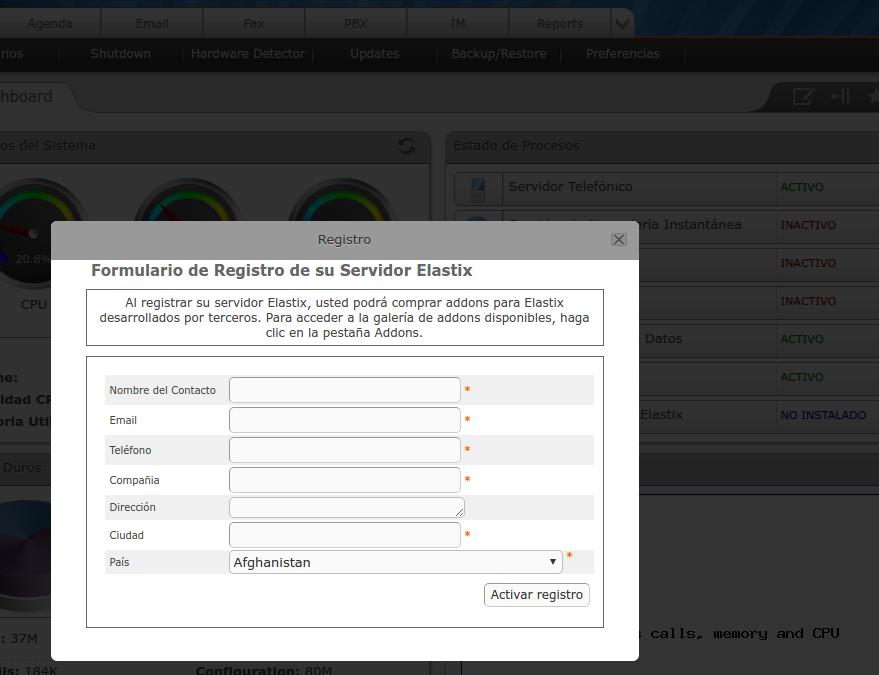
Task: Click into the Teléfono text box
Action: click(x=344, y=450)
